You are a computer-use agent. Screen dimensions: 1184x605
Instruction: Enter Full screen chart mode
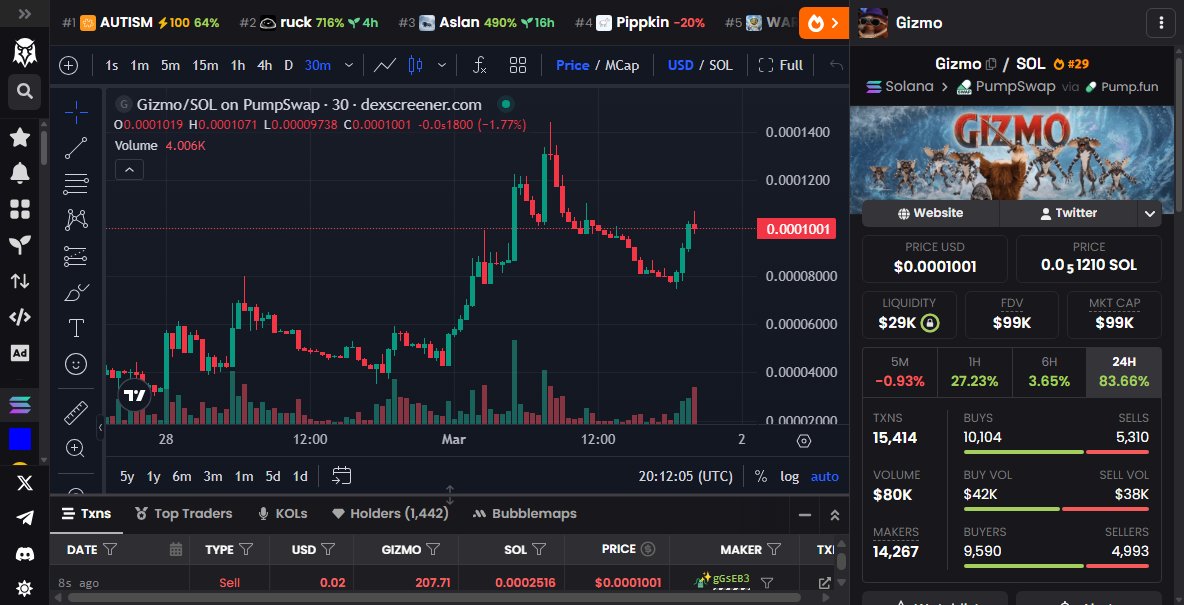[x=780, y=65]
